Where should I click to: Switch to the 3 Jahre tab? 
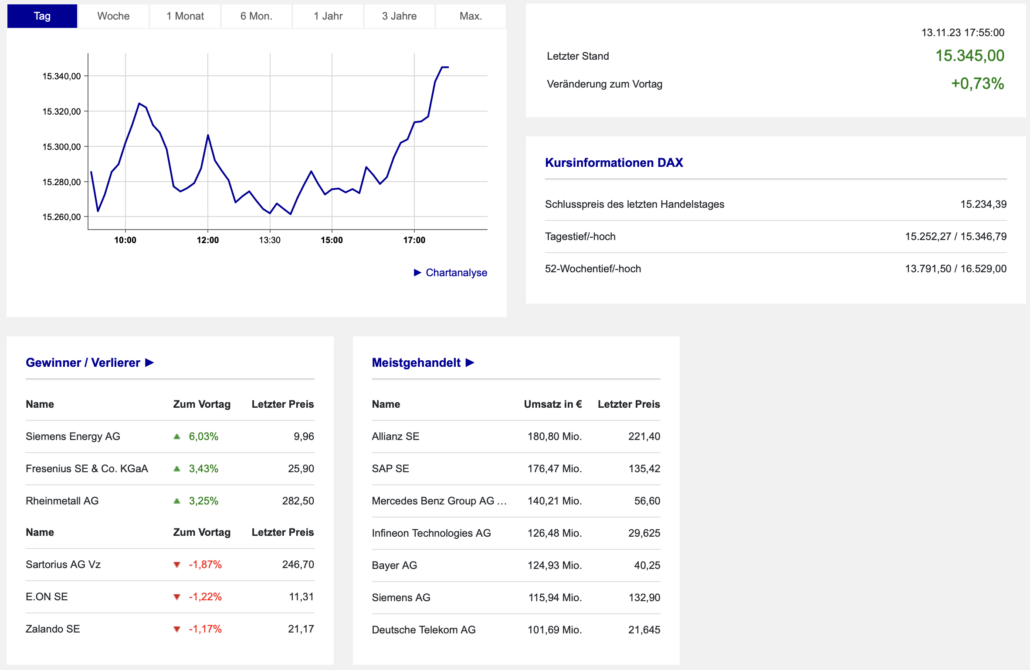click(x=400, y=16)
